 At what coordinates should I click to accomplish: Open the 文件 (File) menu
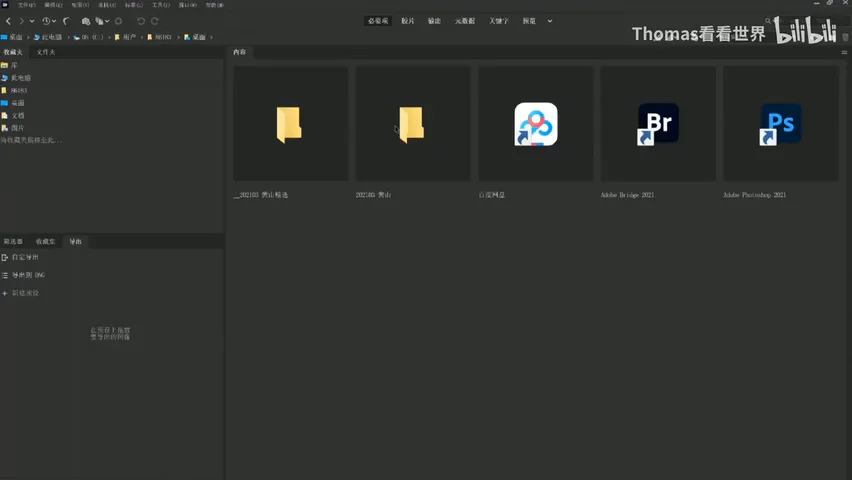[x=27, y=5]
